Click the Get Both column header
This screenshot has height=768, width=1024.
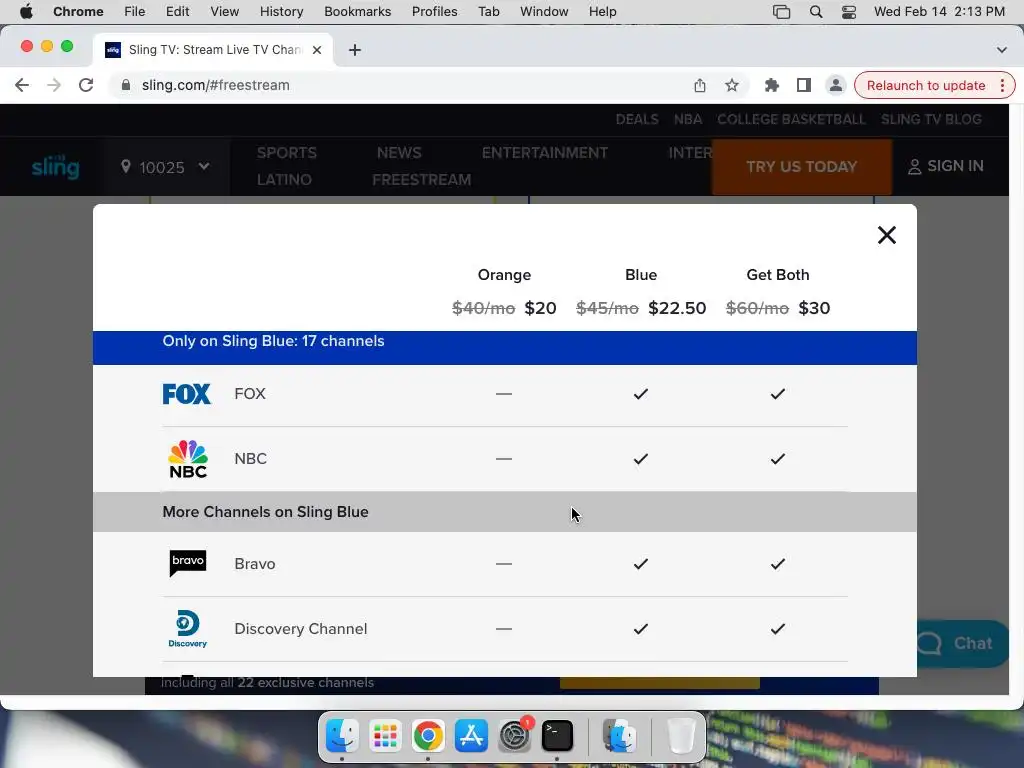[x=778, y=275]
